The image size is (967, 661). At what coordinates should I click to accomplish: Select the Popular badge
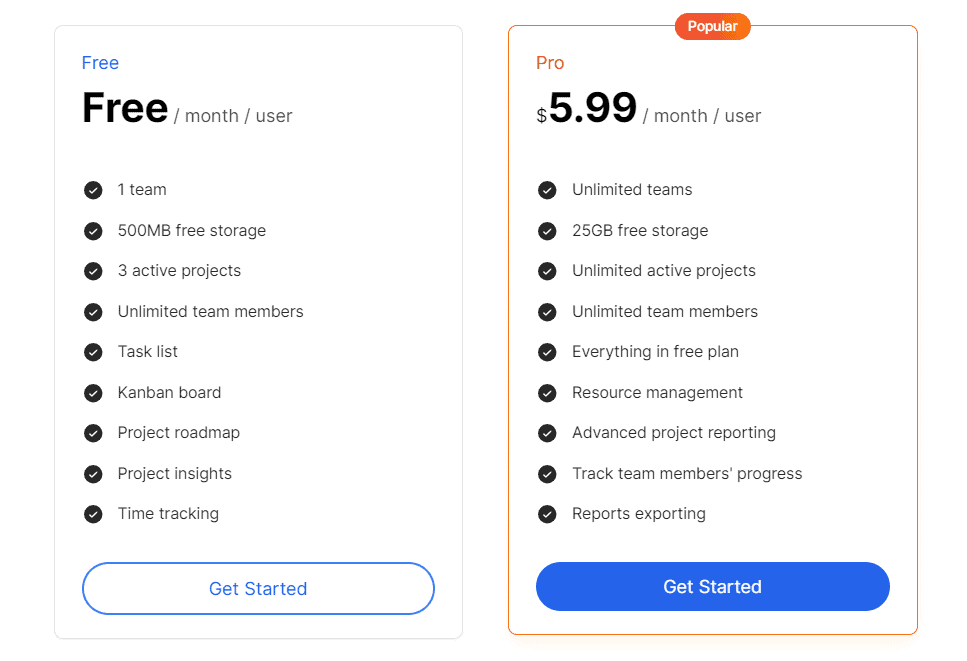712,26
